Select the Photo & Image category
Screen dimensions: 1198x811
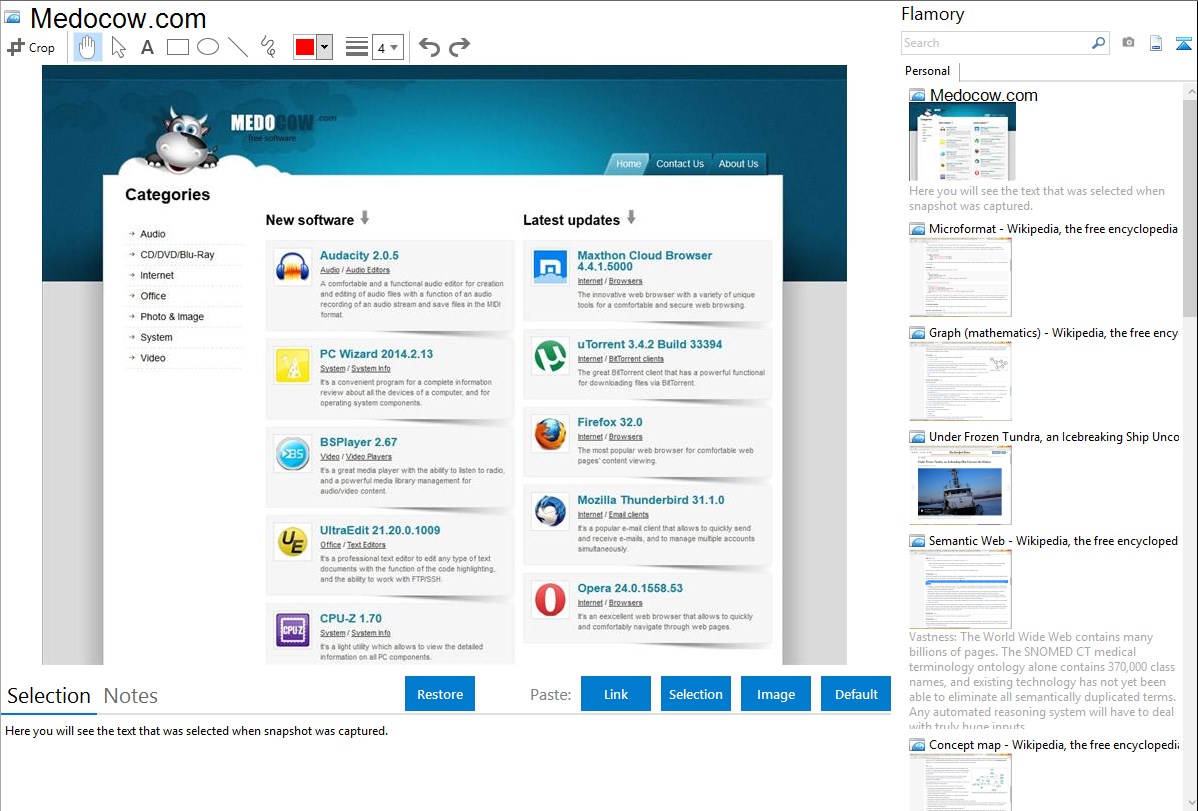tap(172, 316)
